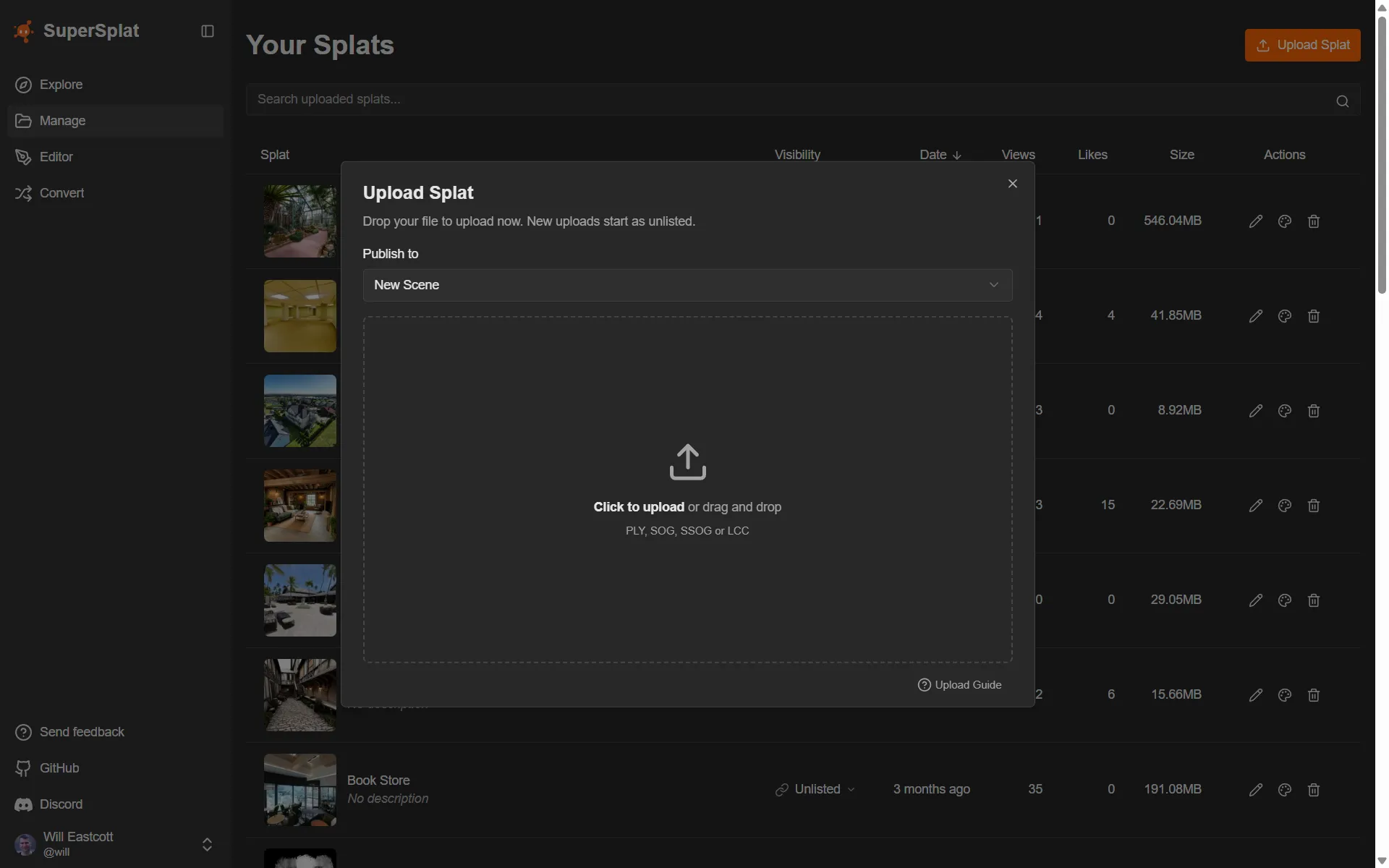Delete the 546.04MB splat
This screenshot has width=1389, height=868.
pyautogui.click(x=1314, y=221)
